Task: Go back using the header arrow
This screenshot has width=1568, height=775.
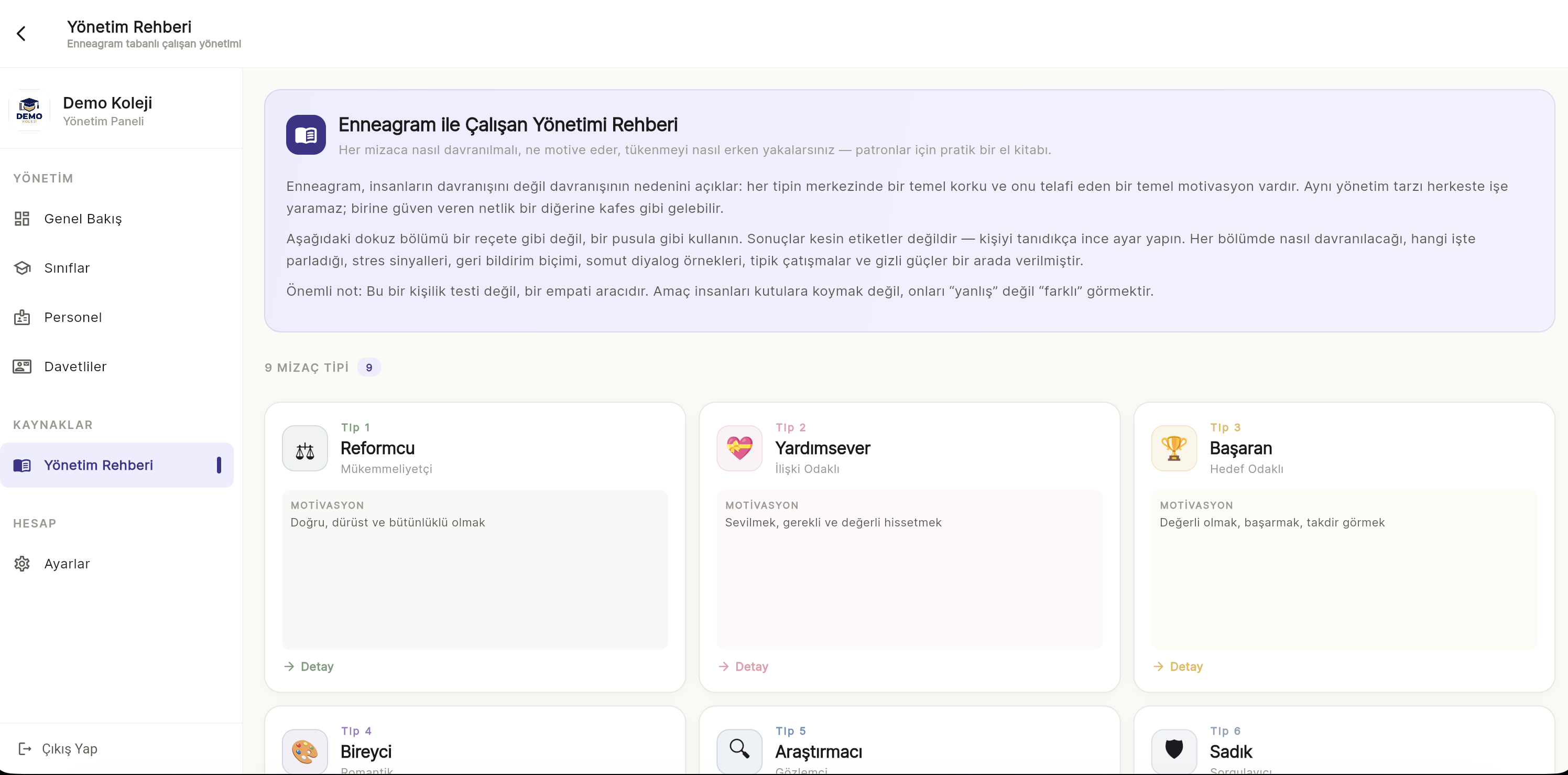Action: coord(21,34)
